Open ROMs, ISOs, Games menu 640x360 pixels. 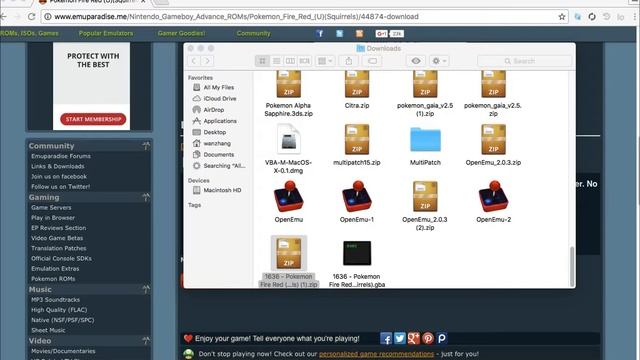29,33
